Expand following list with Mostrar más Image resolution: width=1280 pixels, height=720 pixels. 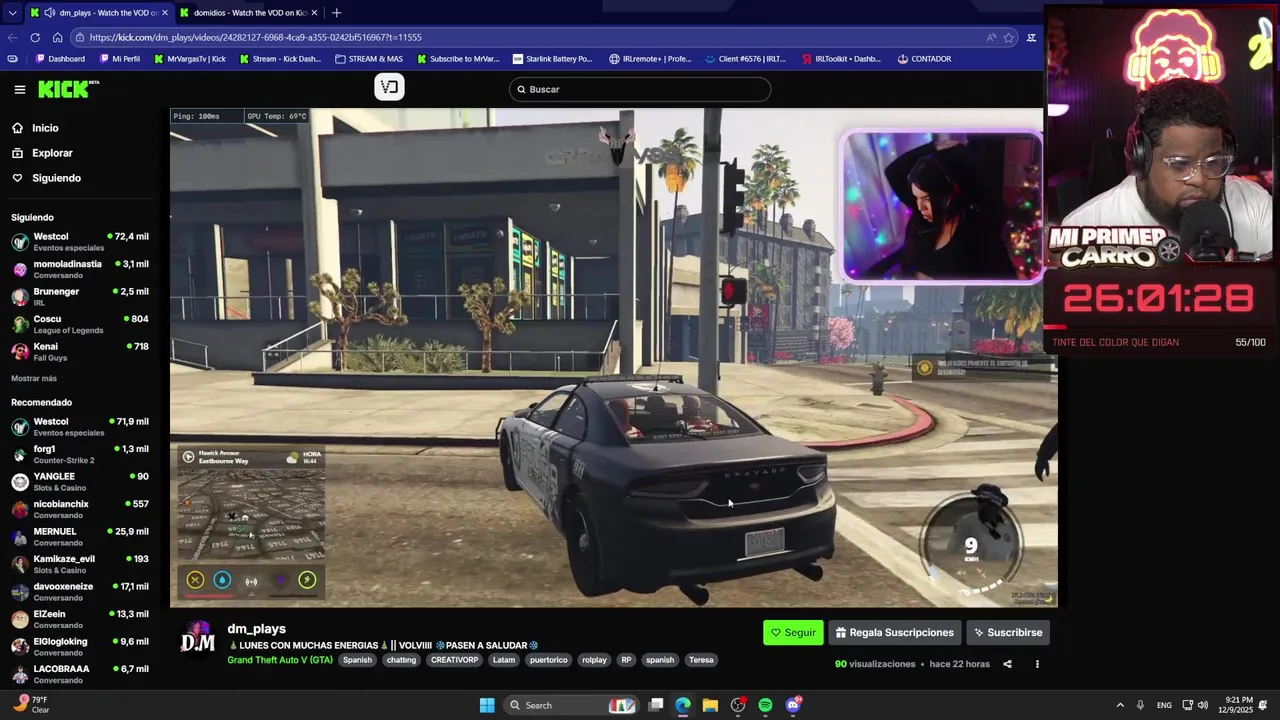tap(34, 378)
